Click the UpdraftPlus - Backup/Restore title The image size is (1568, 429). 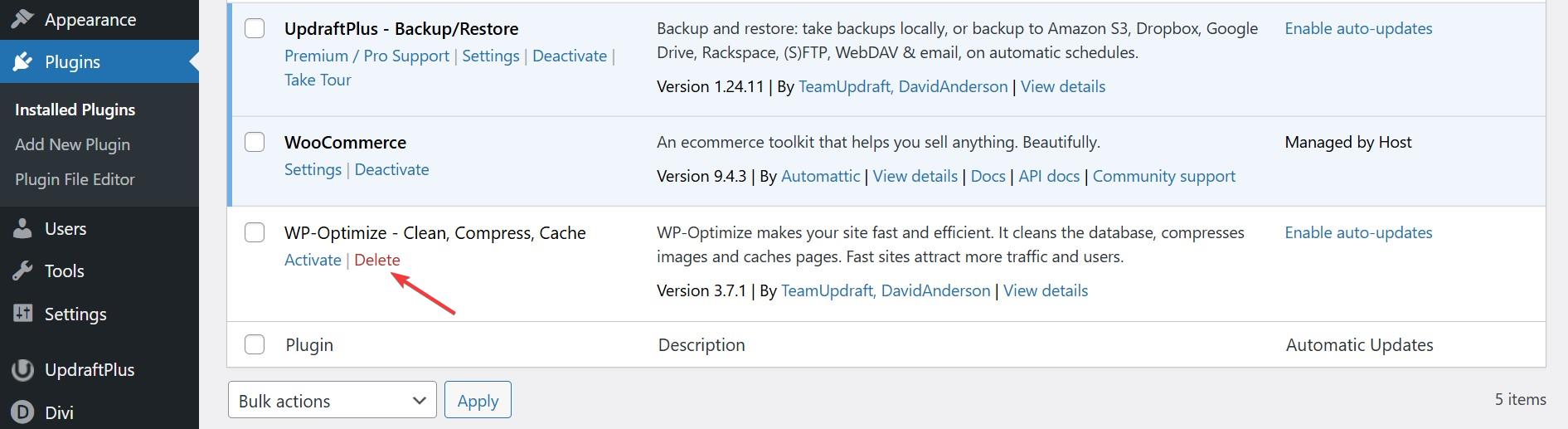[401, 28]
